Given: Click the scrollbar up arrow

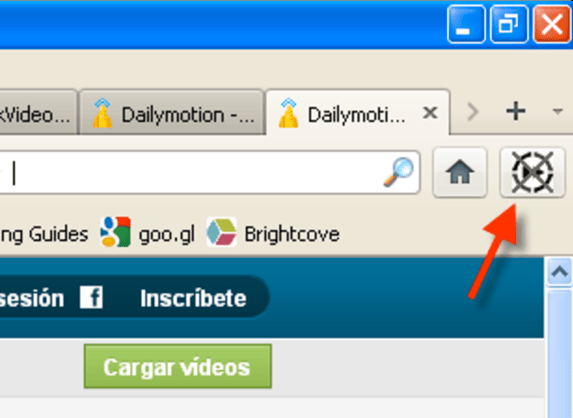Looking at the screenshot, I should point(559,271).
